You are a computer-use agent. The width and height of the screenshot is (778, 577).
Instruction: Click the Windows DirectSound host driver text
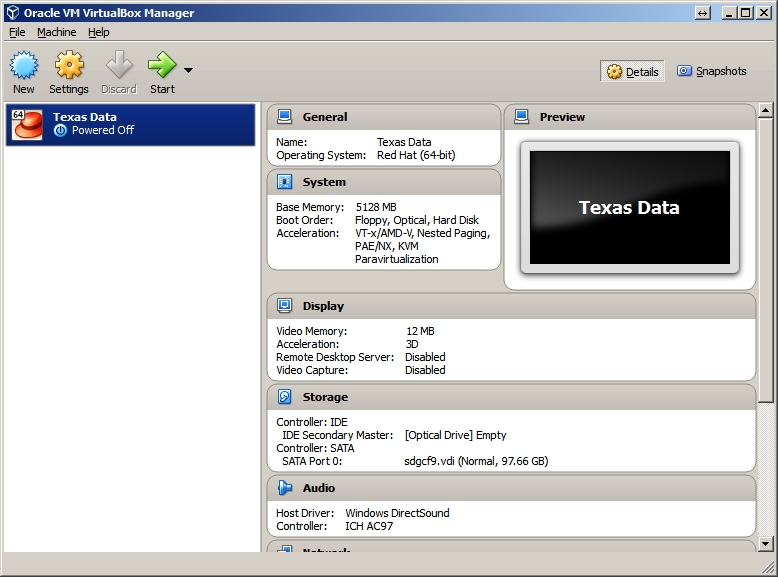pos(397,513)
